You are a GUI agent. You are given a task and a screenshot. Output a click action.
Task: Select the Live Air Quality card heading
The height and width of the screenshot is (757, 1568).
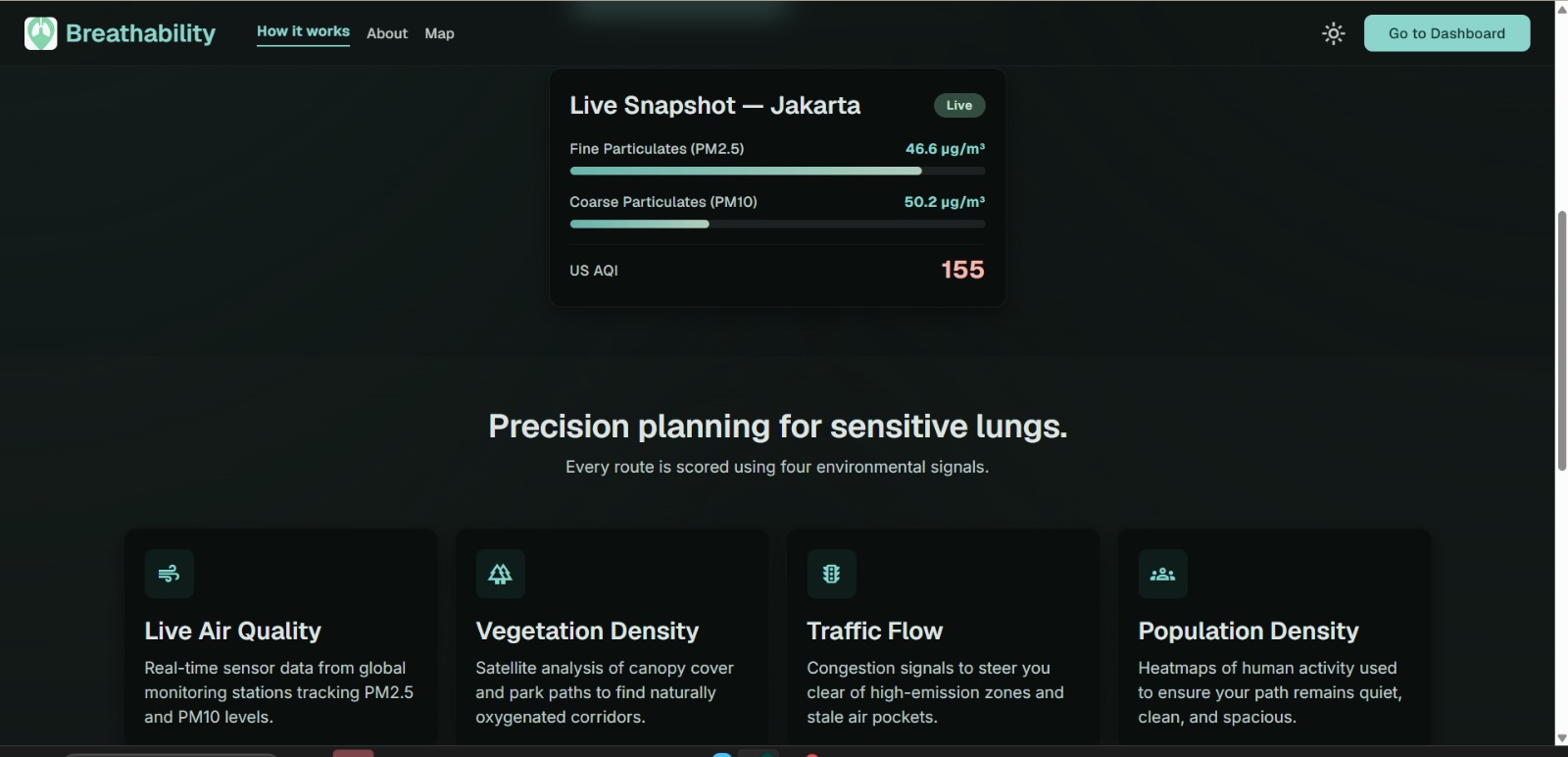tap(233, 631)
